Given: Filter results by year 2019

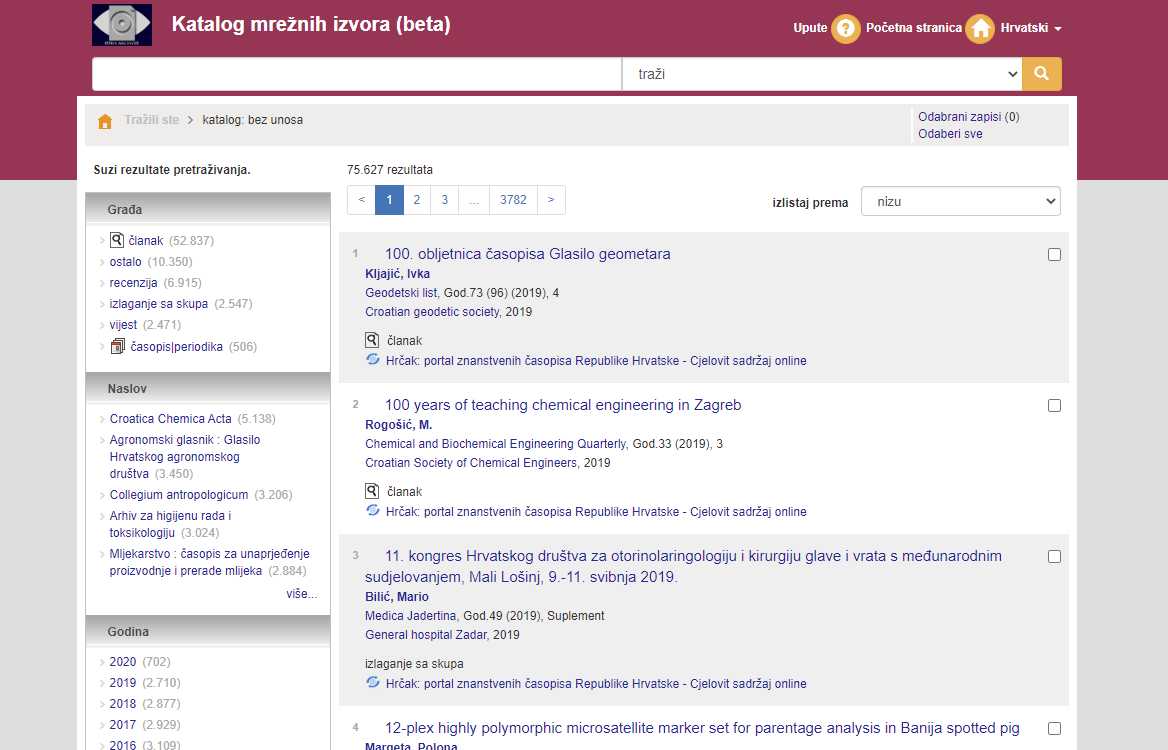Looking at the screenshot, I should coord(123,683).
